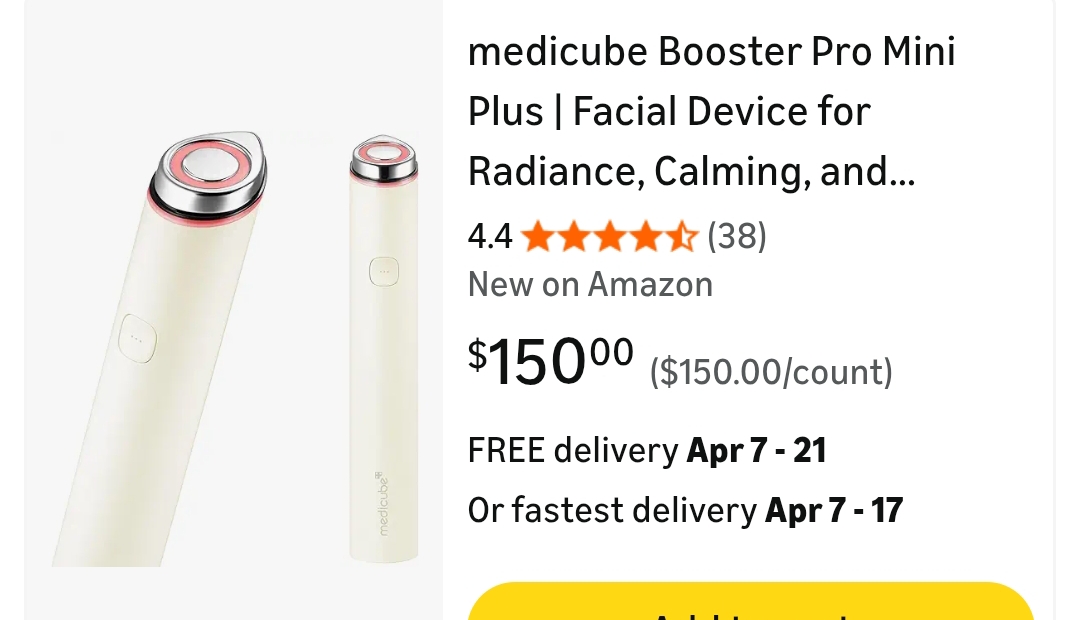Screen dimensions: 1080x620
Task: Click the FREE delivery Apr 7 - 21 text
Action: [647, 451]
